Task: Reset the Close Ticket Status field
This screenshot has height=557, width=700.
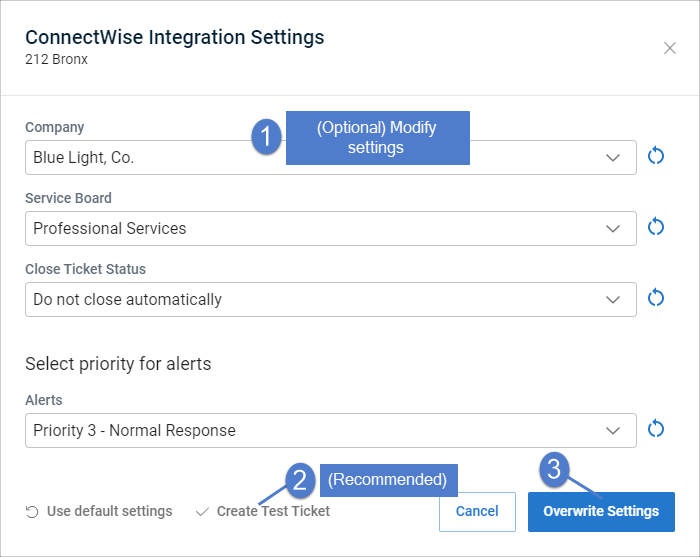Action: 656,298
